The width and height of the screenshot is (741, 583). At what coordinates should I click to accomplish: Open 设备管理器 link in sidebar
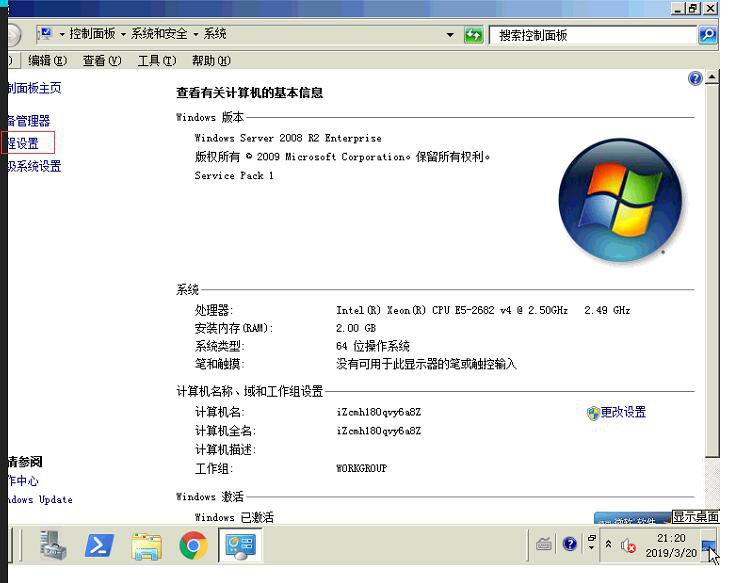tap(29, 121)
